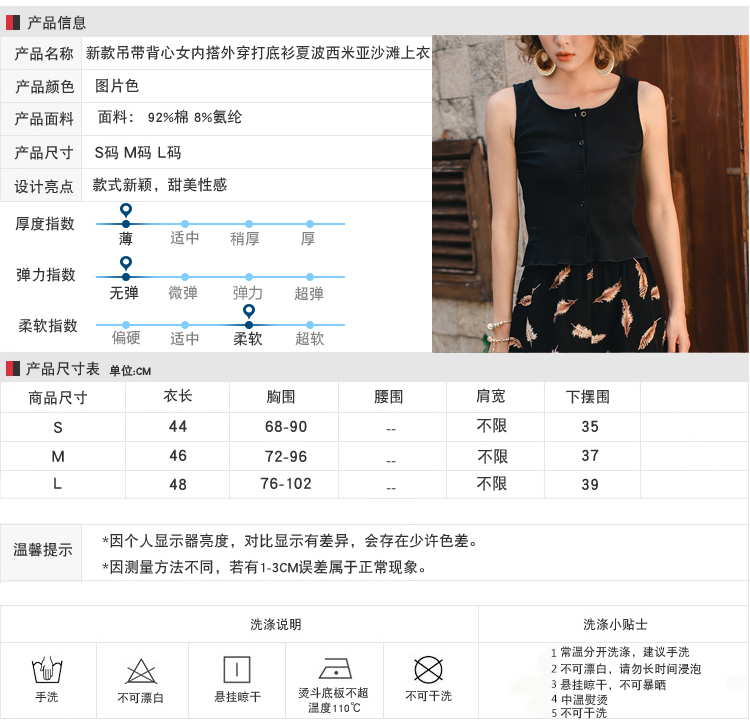Click the 款式新颖，甜美性感 text
The width and height of the screenshot is (750, 726).
(159, 185)
